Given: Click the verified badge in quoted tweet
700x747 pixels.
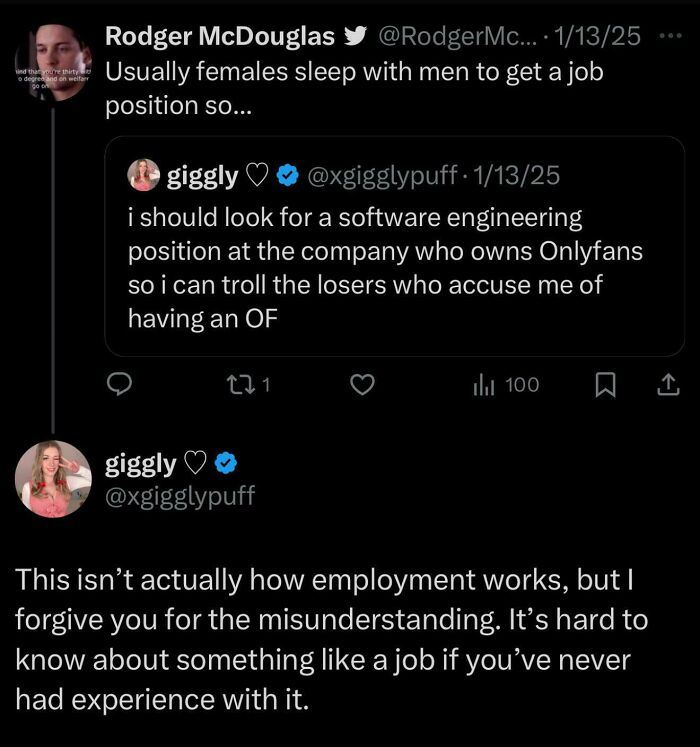Looking at the screenshot, I should [286, 177].
